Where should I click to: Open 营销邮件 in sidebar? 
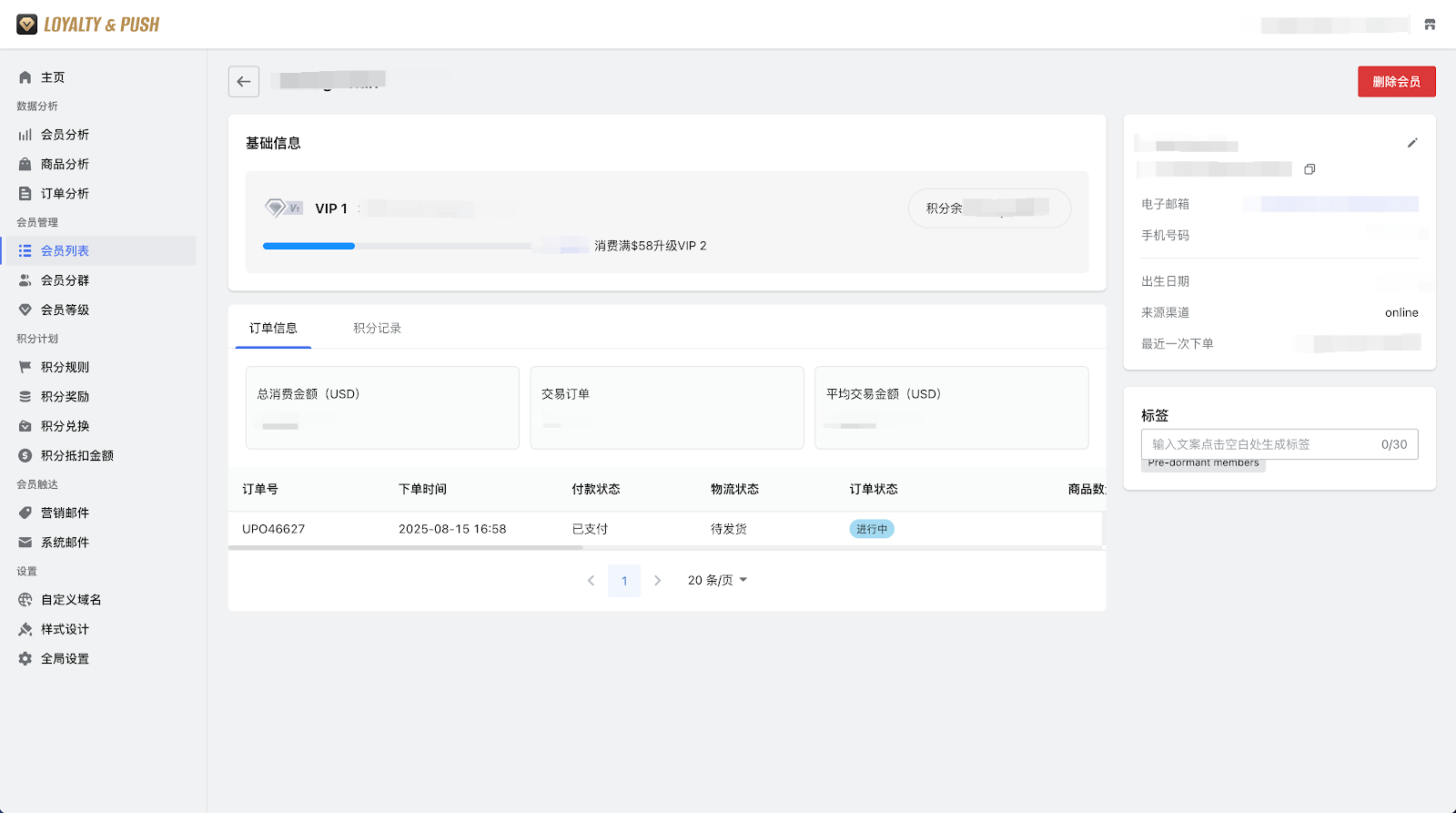[65, 513]
